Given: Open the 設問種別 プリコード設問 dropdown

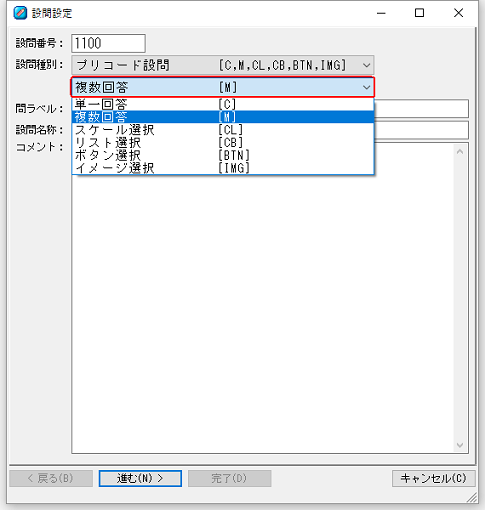Looking at the screenshot, I should [223, 65].
